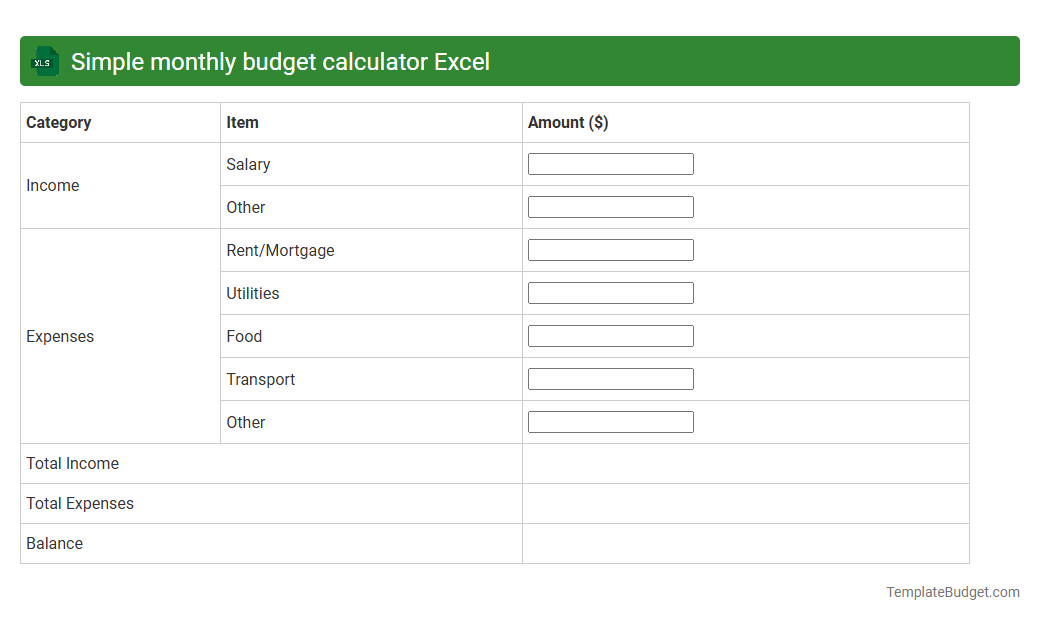The width and height of the screenshot is (1040, 621).
Task: Select the Total Income row
Action: click(72, 463)
